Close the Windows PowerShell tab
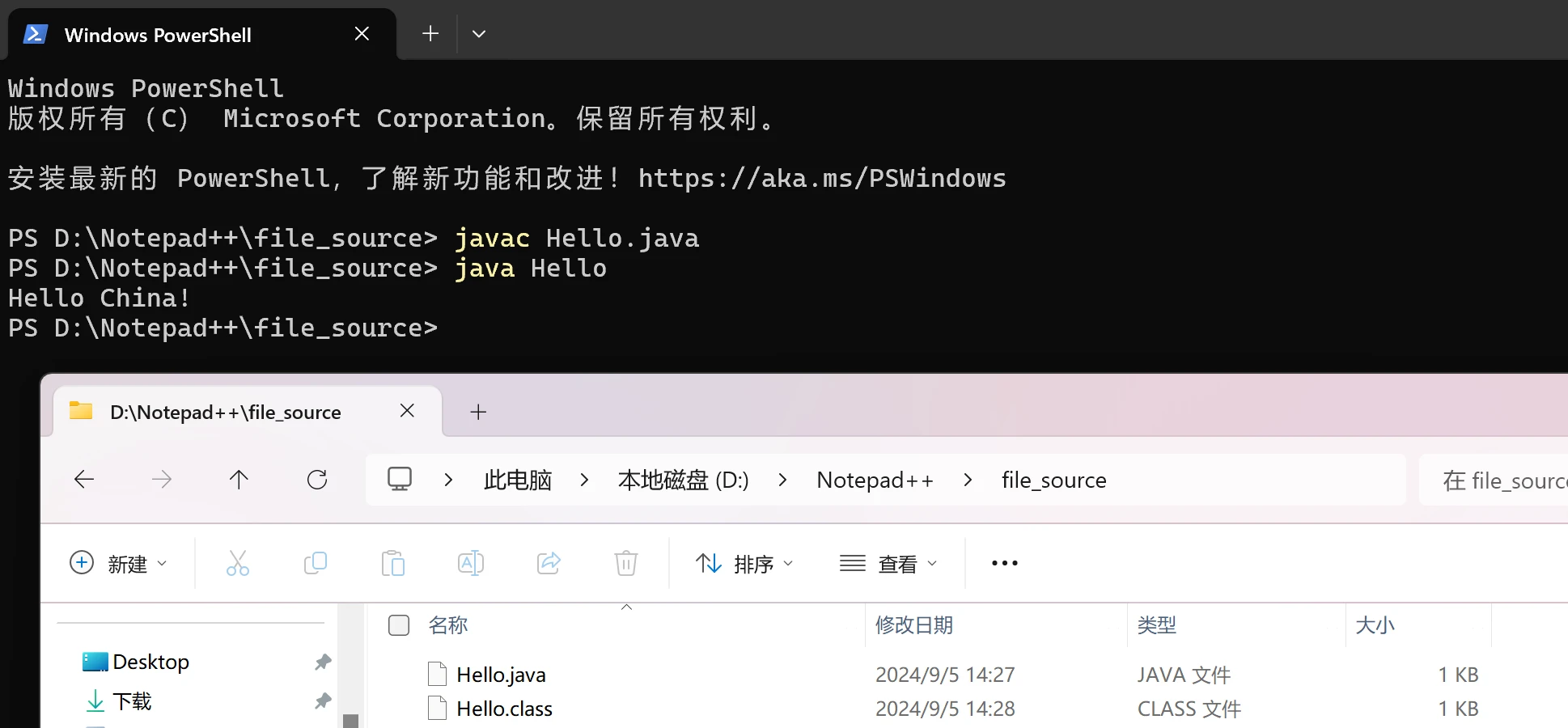The image size is (1568, 728). click(x=362, y=34)
